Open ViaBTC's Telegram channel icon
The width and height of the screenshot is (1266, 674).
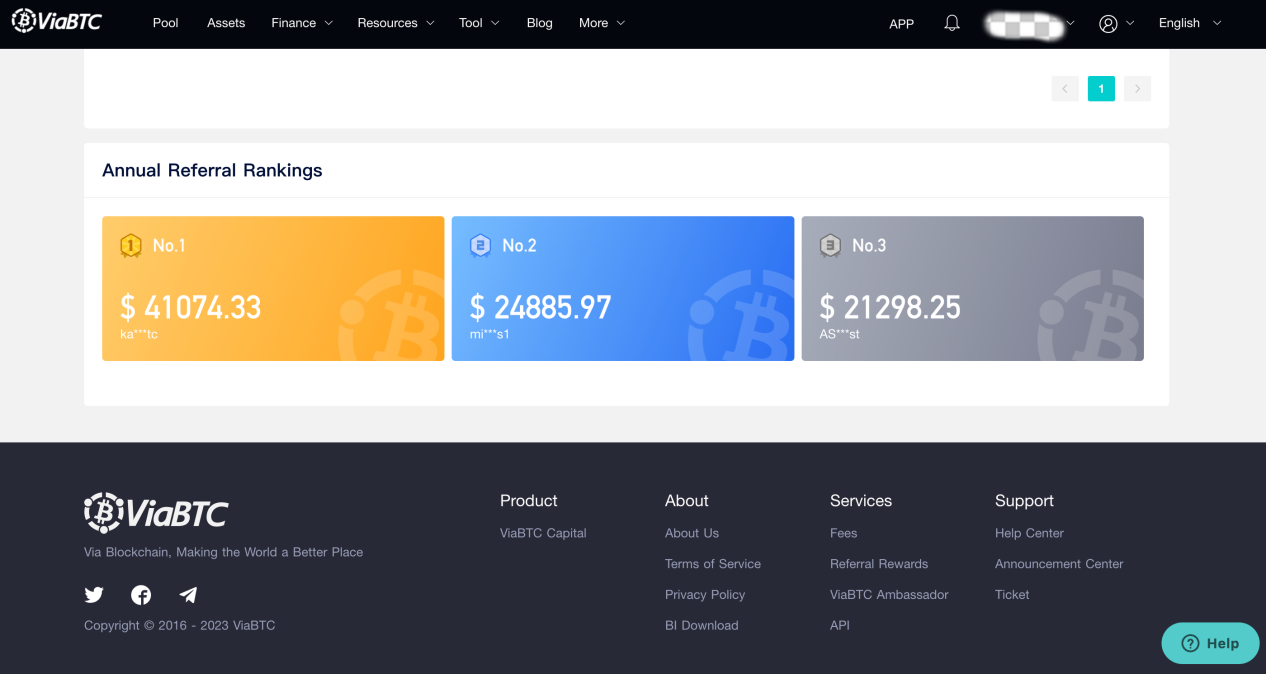188,595
